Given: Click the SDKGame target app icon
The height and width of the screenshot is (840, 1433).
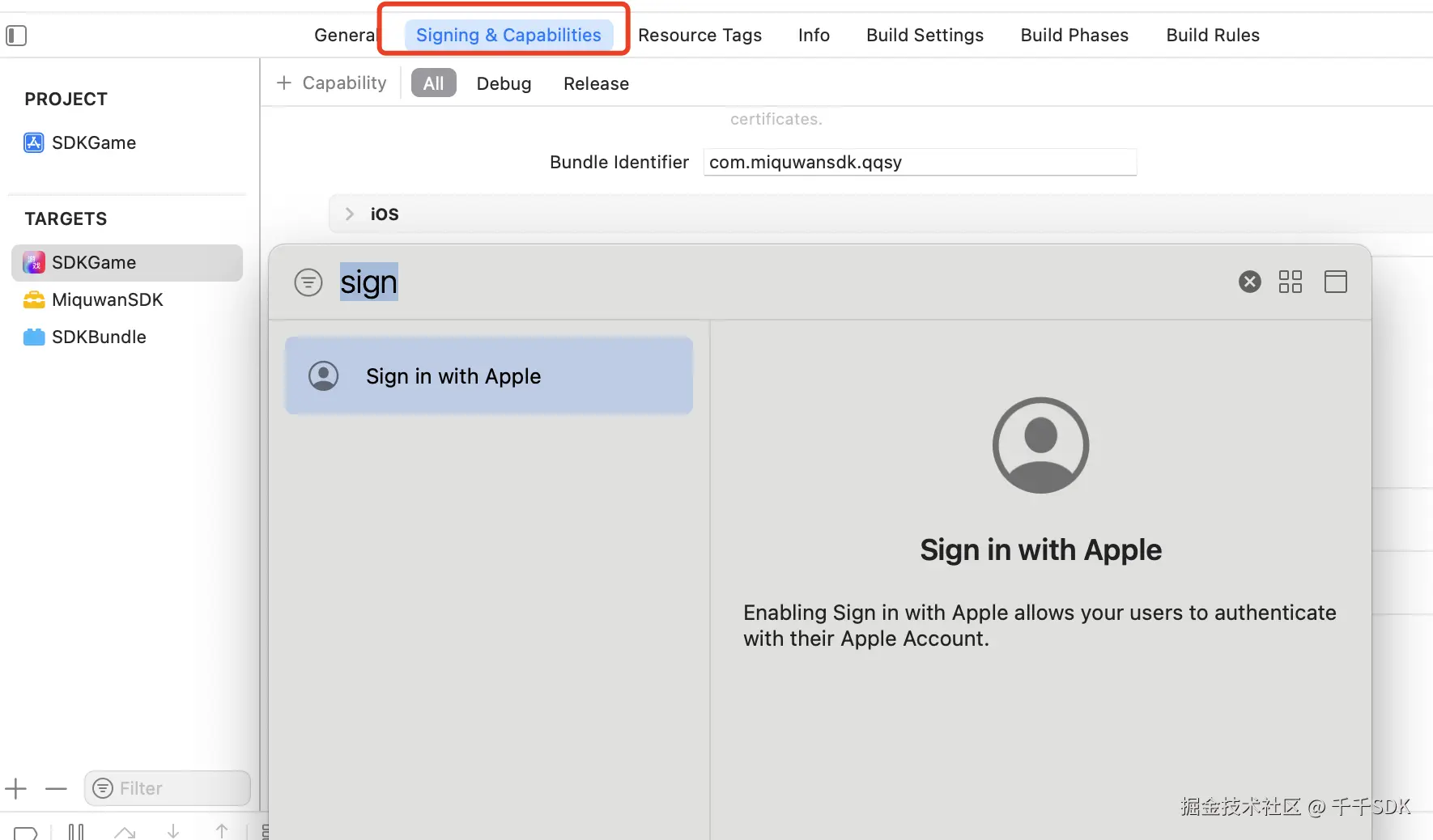Looking at the screenshot, I should click(34, 262).
